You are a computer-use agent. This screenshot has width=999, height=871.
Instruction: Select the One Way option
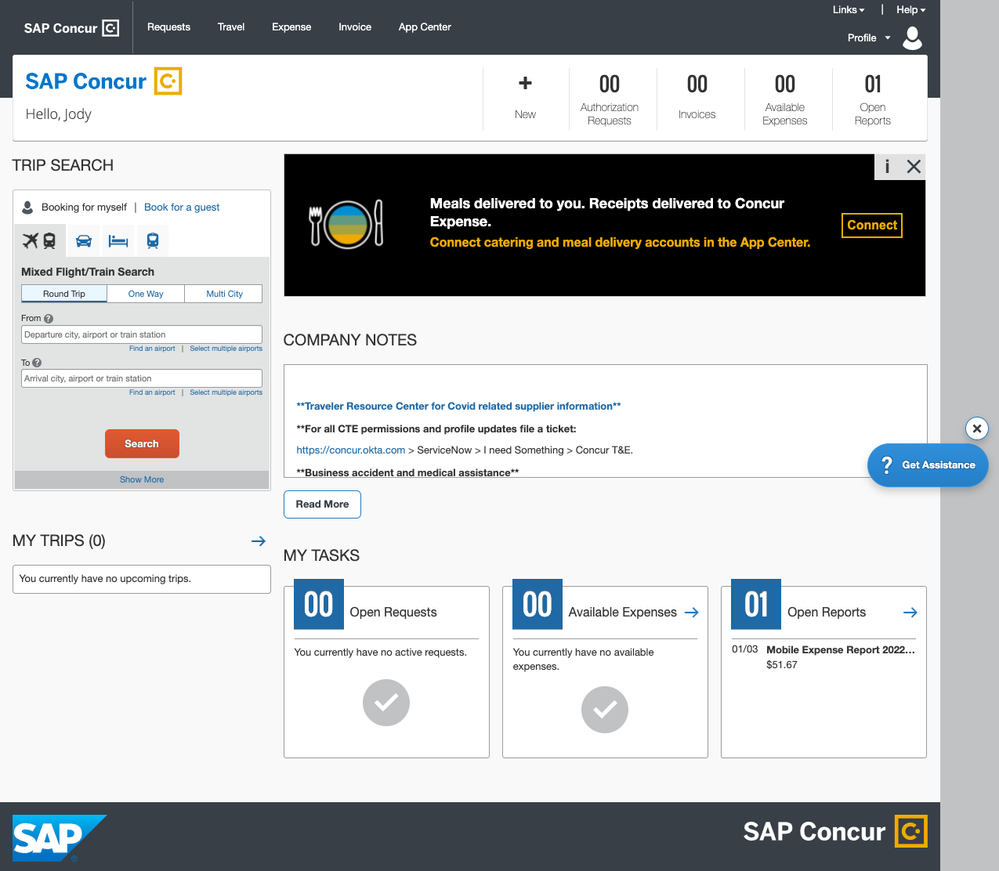coord(146,294)
